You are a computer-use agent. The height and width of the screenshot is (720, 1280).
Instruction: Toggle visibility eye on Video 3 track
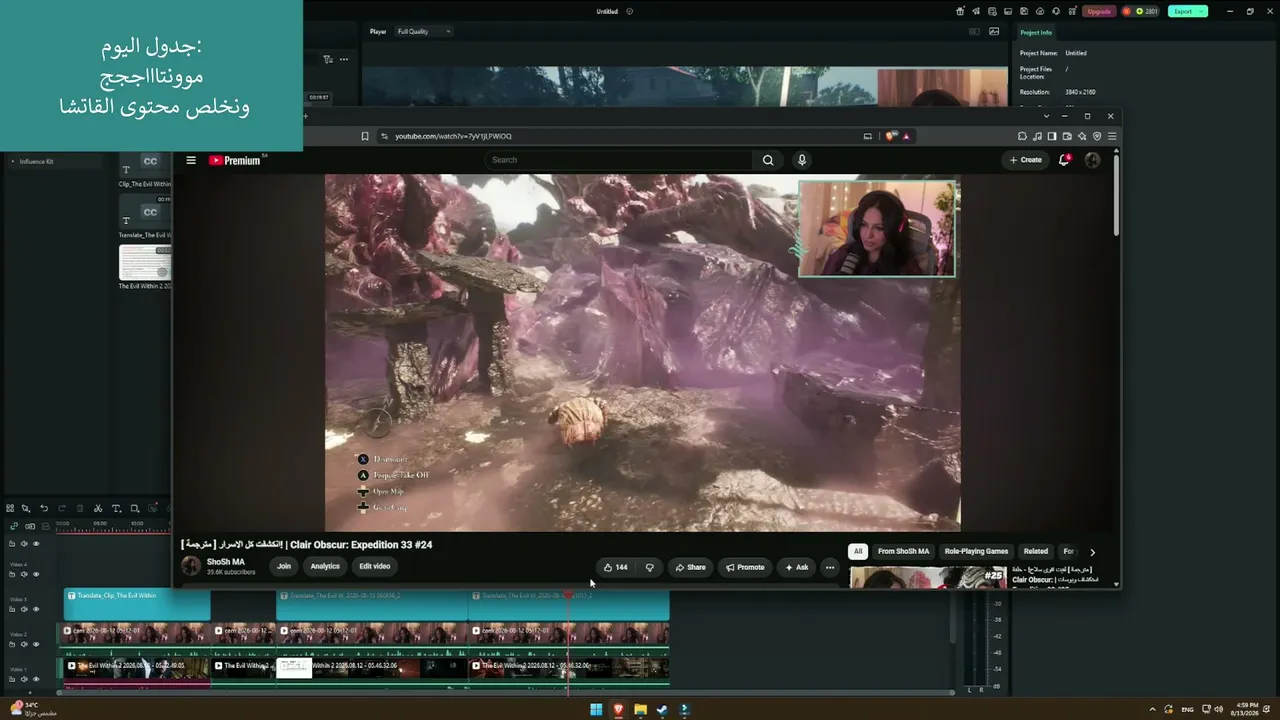click(36, 609)
